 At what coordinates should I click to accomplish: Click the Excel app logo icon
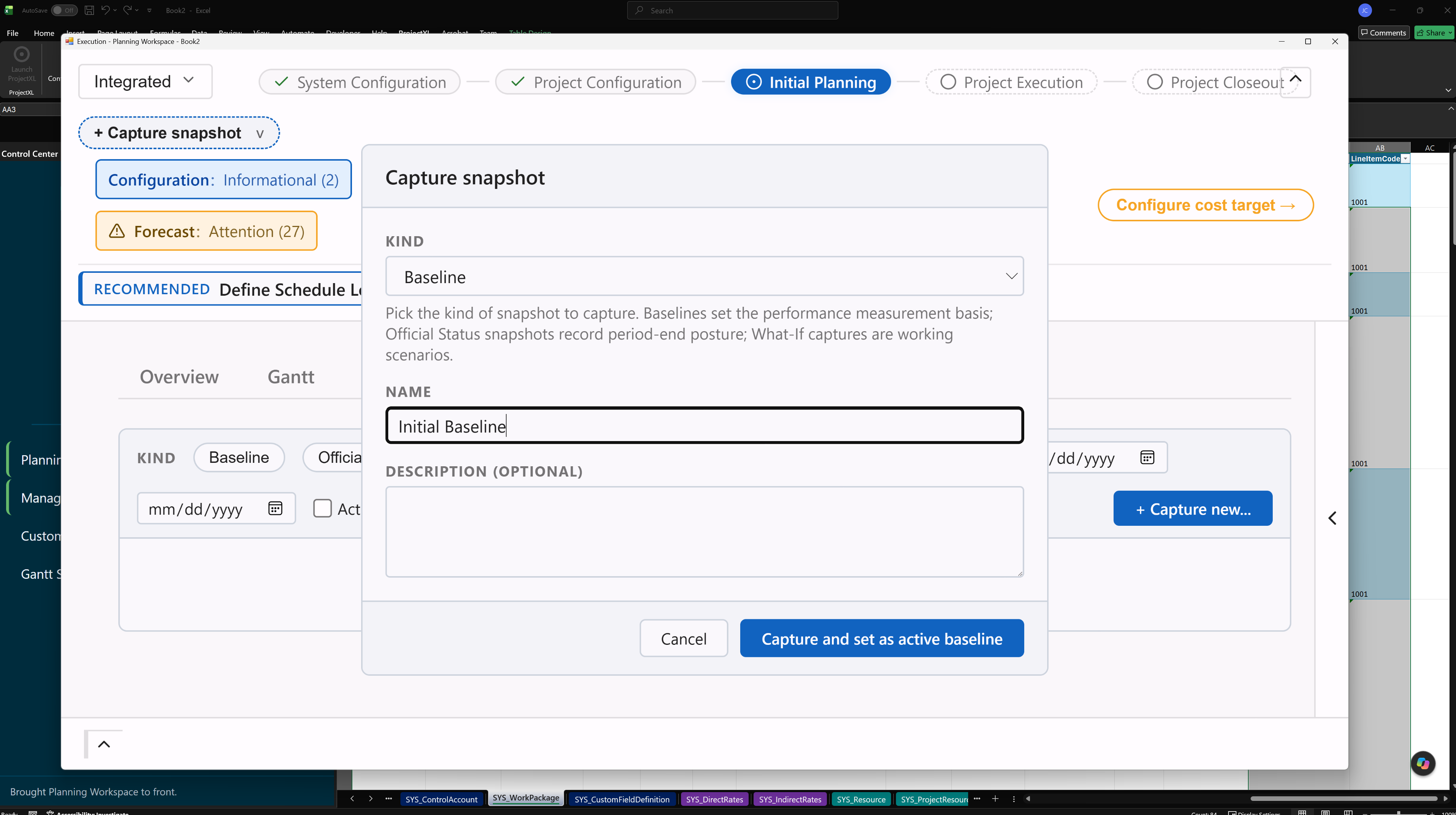(8, 10)
